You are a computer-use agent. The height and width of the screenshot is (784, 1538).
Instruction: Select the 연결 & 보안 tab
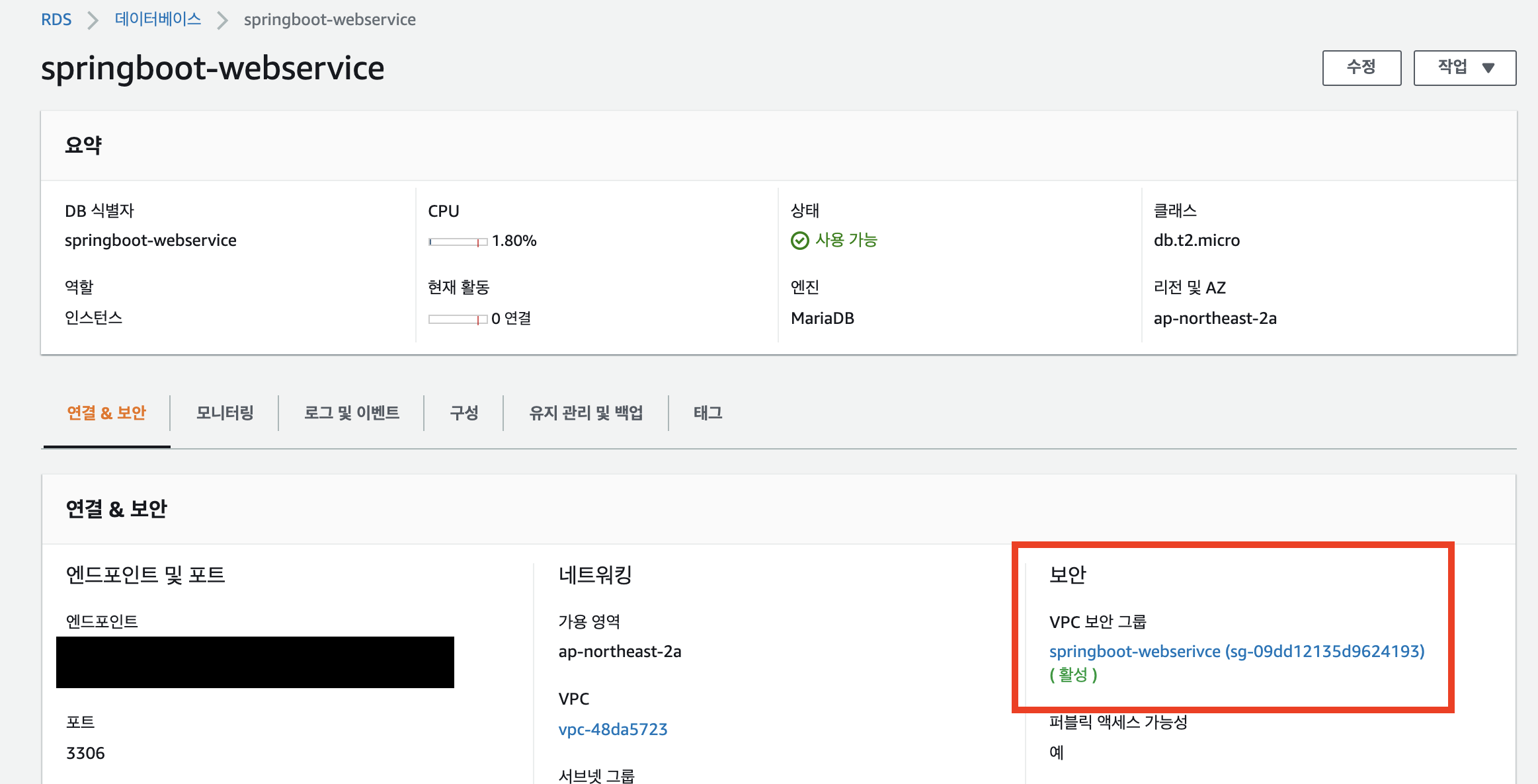(x=106, y=413)
